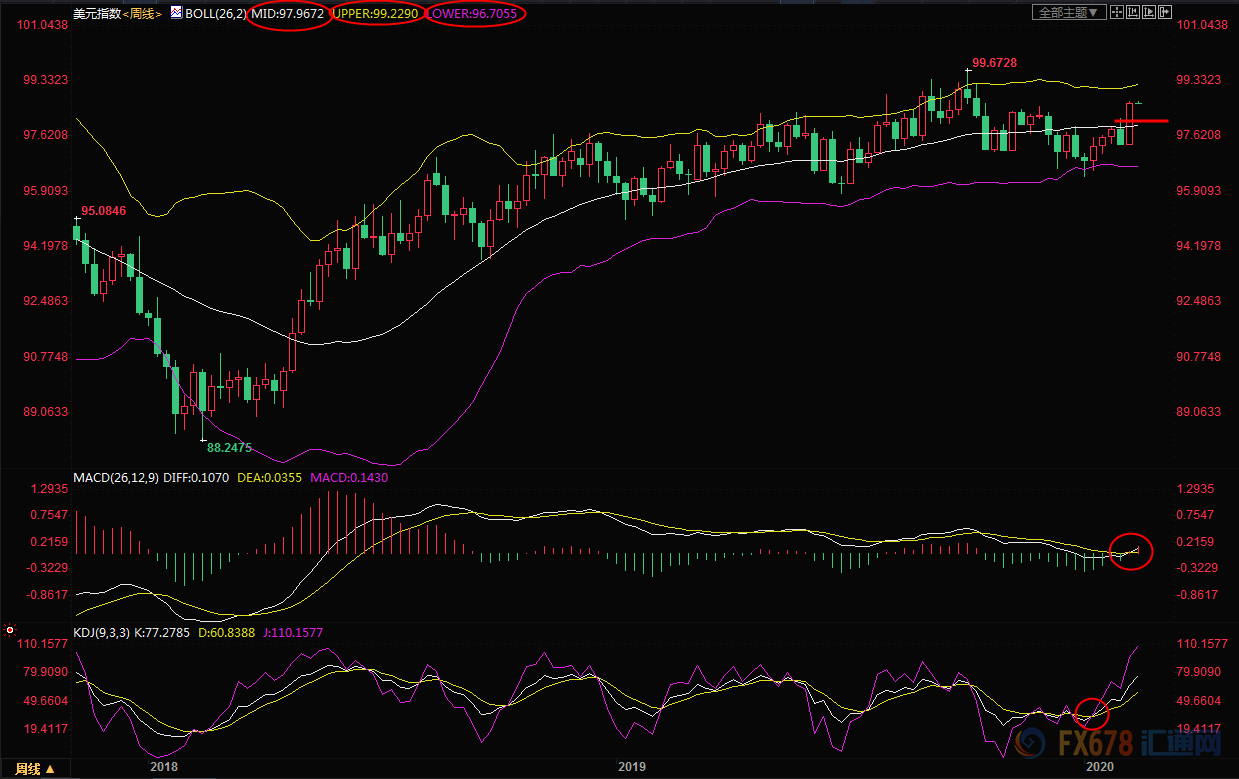Viewport: 1239px width, 779px height.
Task: Click the 2019 marker on the time axis
Action: (x=632, y=767)
